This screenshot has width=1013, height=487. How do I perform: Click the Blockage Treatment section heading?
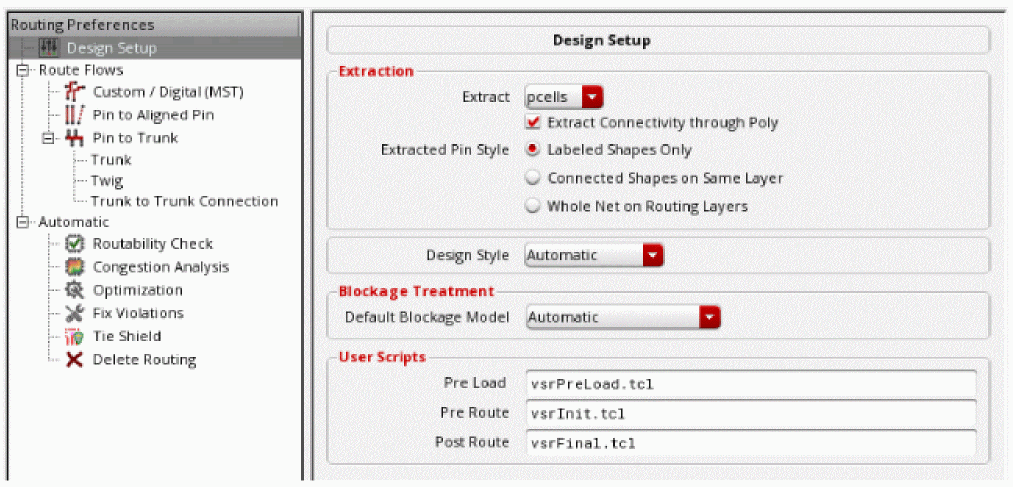417,291
